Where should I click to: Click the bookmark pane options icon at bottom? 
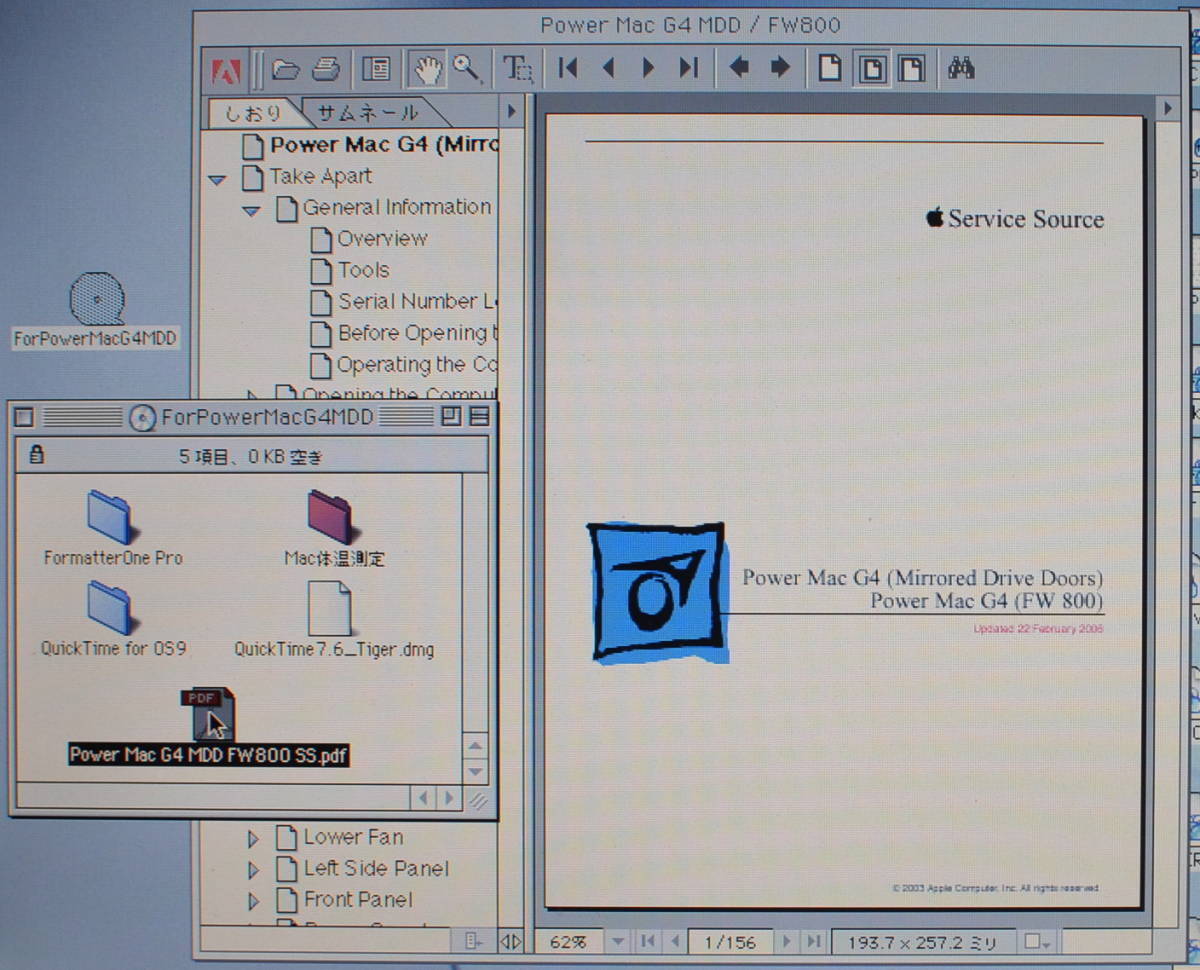474,941
